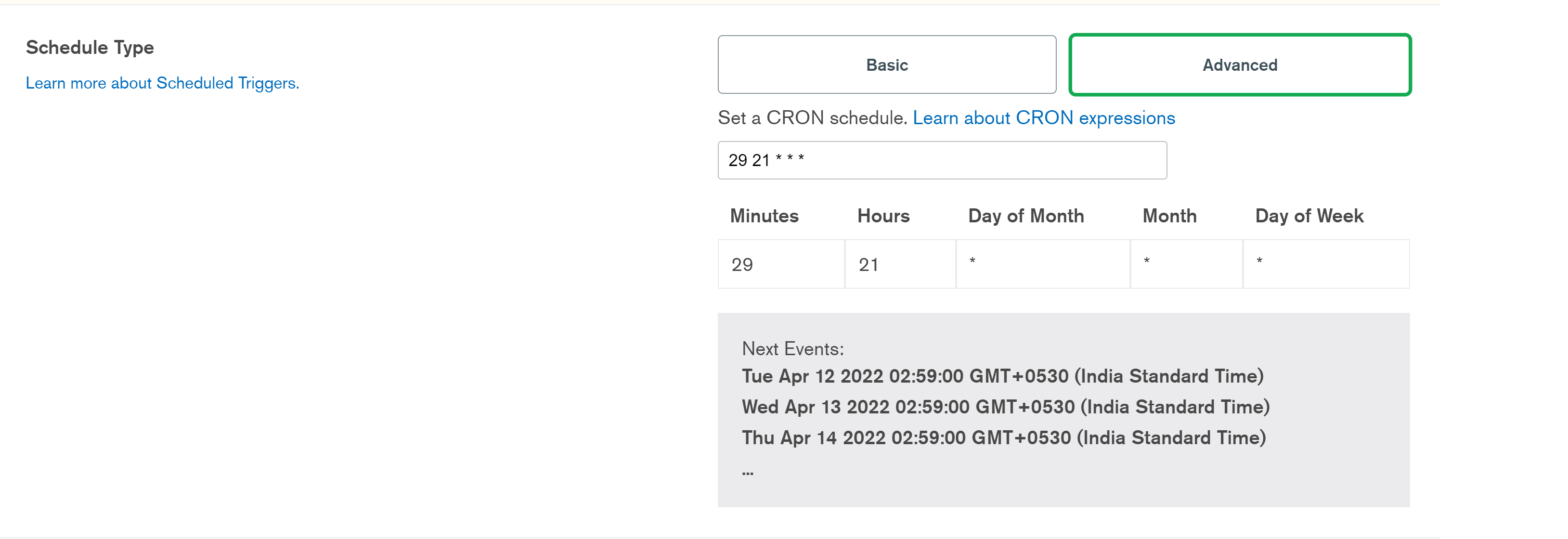Click the Hours column header

[883, 216]
